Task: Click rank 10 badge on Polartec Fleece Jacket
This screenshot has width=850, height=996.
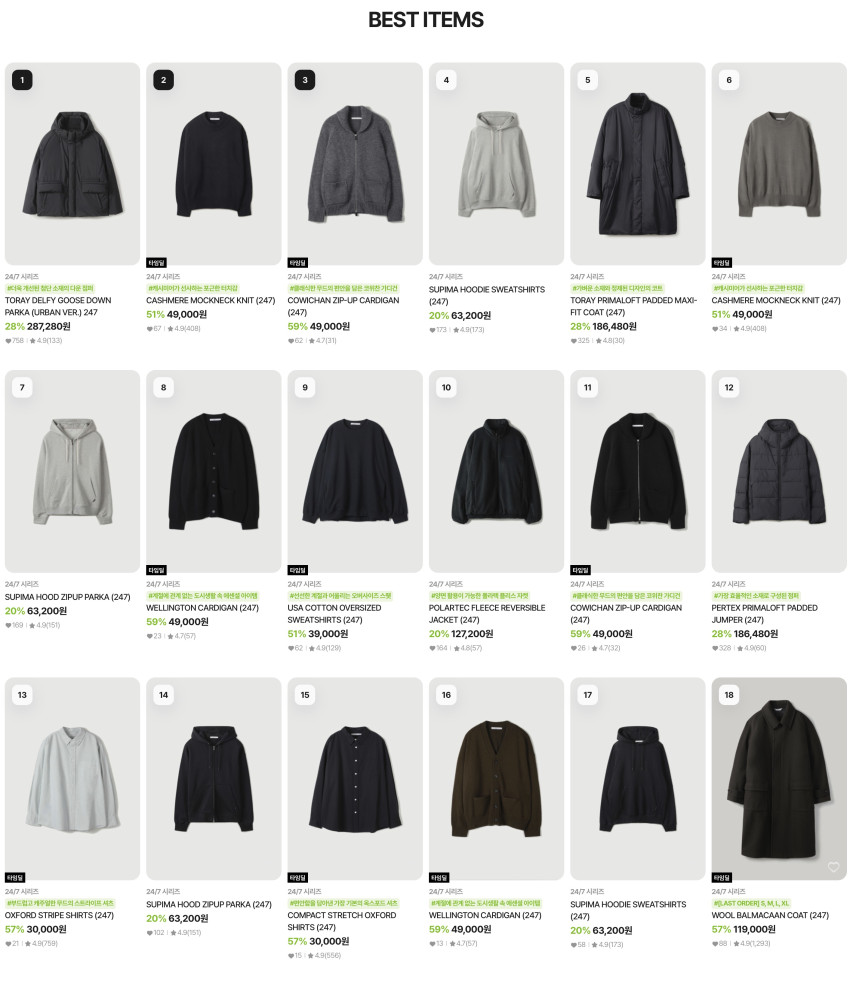Action: 446,387
